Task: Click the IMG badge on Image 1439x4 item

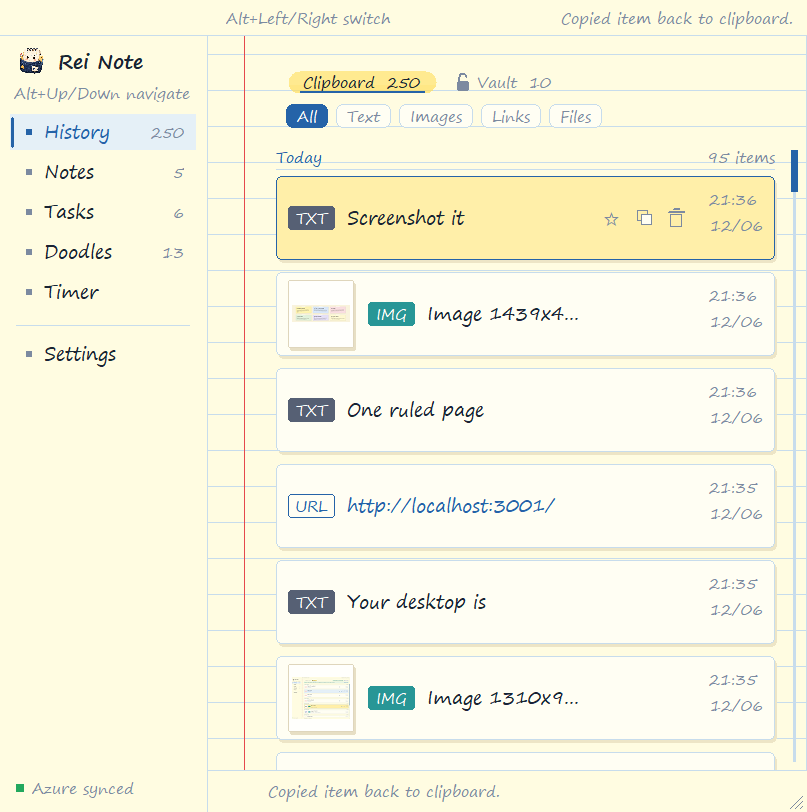Action: tap(391, 314)
